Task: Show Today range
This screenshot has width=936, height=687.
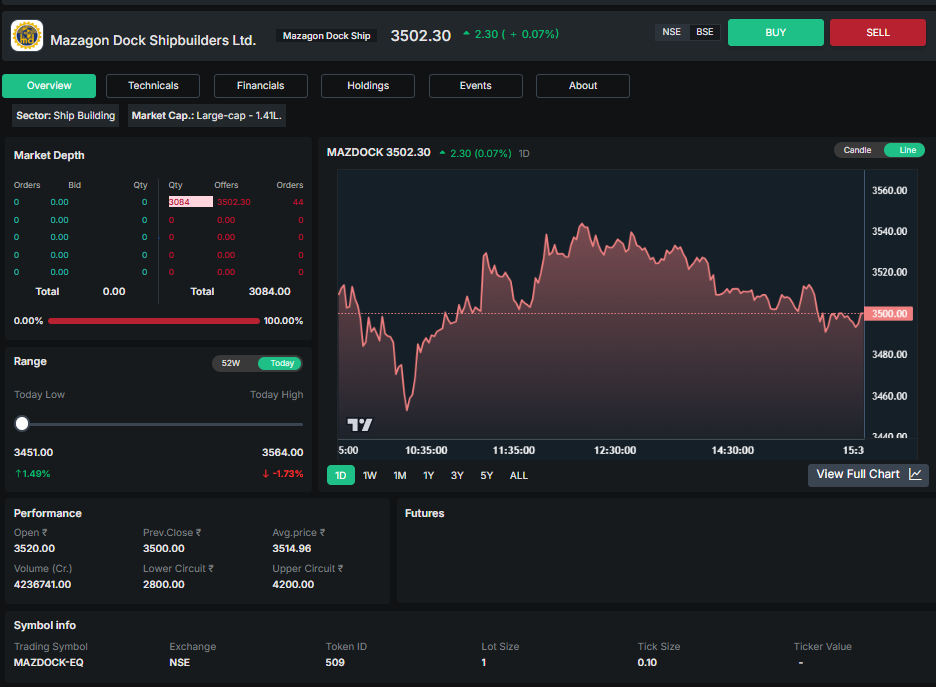Action: coord(281,363)
